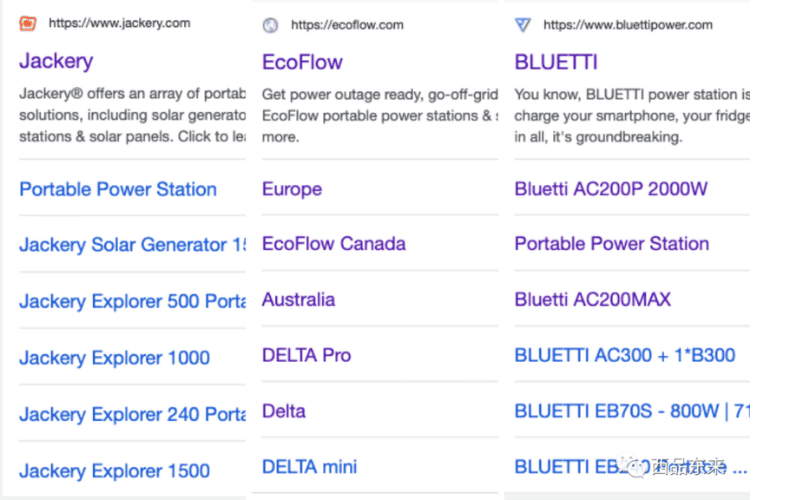Viewport: 800px width, 500px height.
Task: Open BLUETTI EB70S - 800W link
Action: click(x=632, y=411)
